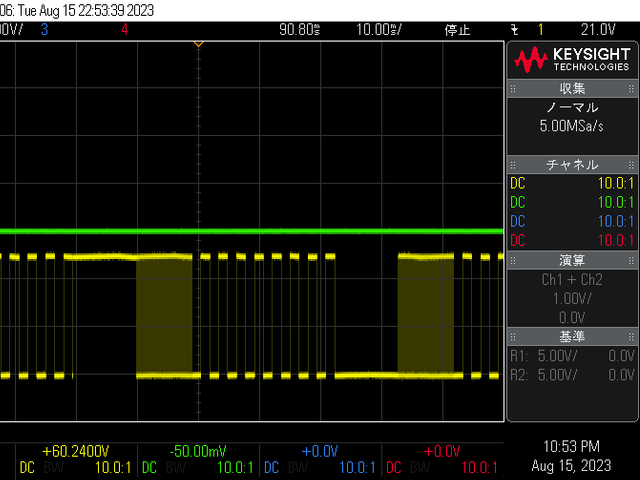The width and height of the screenshot is (640, 480).
Task: Click the 10.00 time per division setting
Action: coord(383,30)
